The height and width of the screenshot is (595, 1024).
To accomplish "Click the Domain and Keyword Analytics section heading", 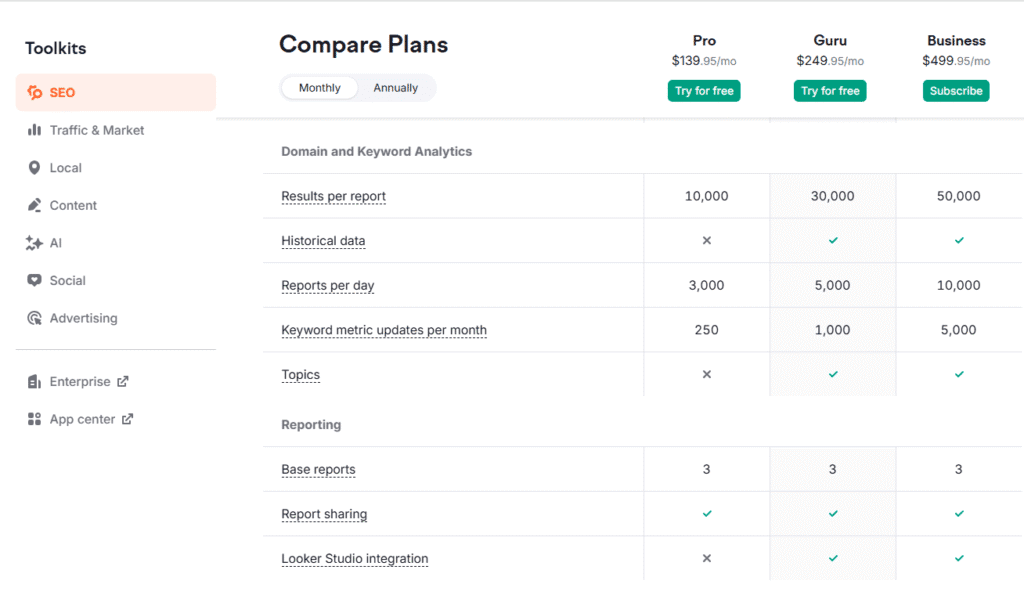I will [x=376, y=152].
